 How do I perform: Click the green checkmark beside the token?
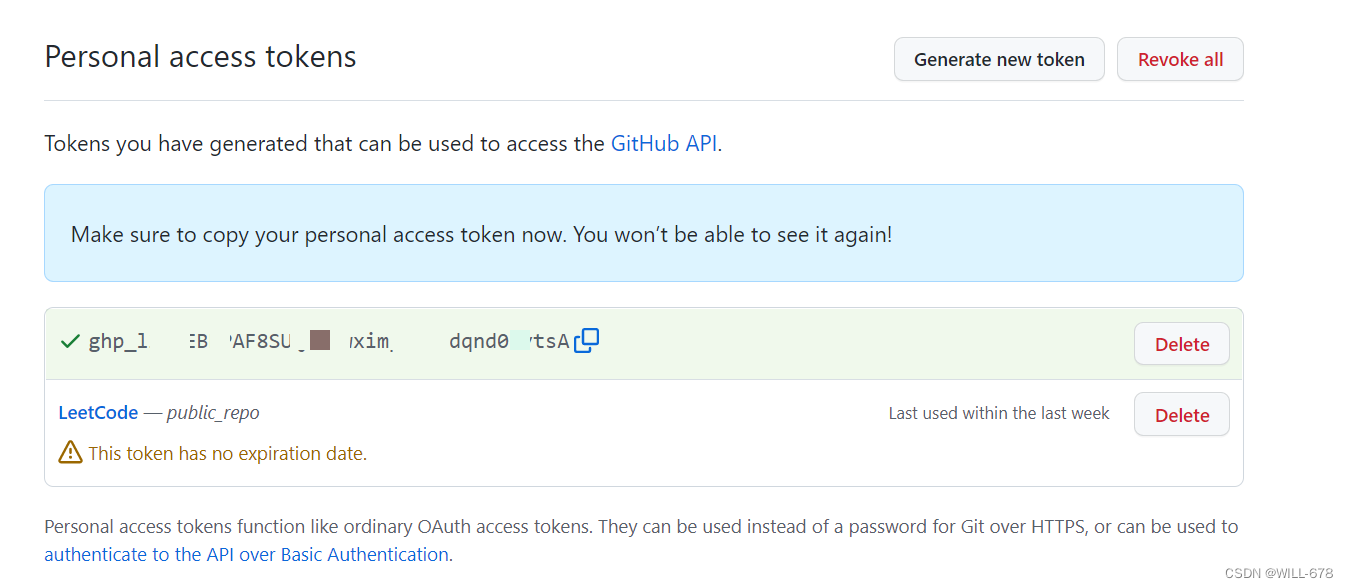69,340
